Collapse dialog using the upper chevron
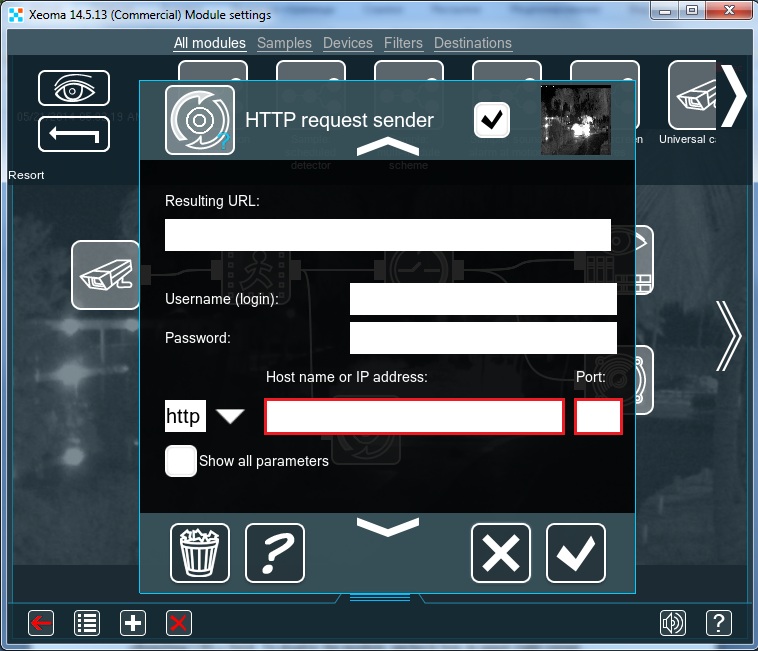The height and width of the screenshot is (651, 758). coord(388,146)
